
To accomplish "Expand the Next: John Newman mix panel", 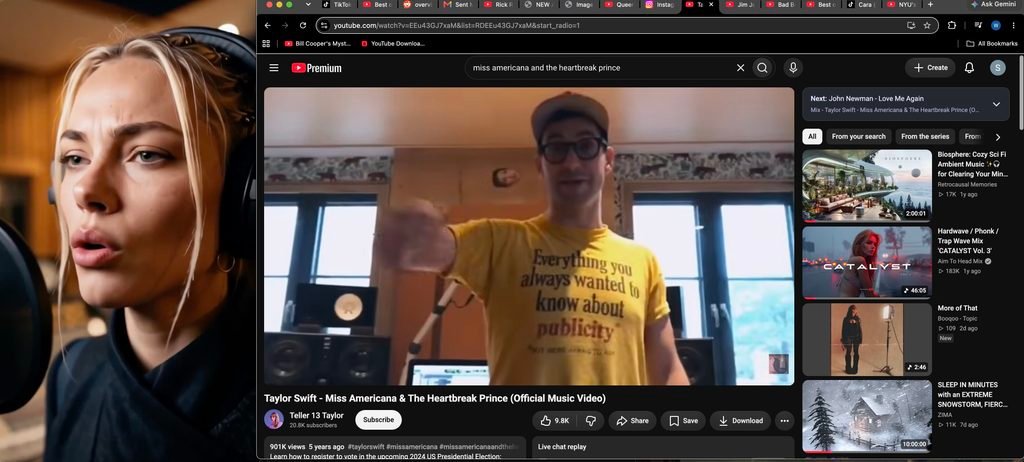I will point(996,104).
